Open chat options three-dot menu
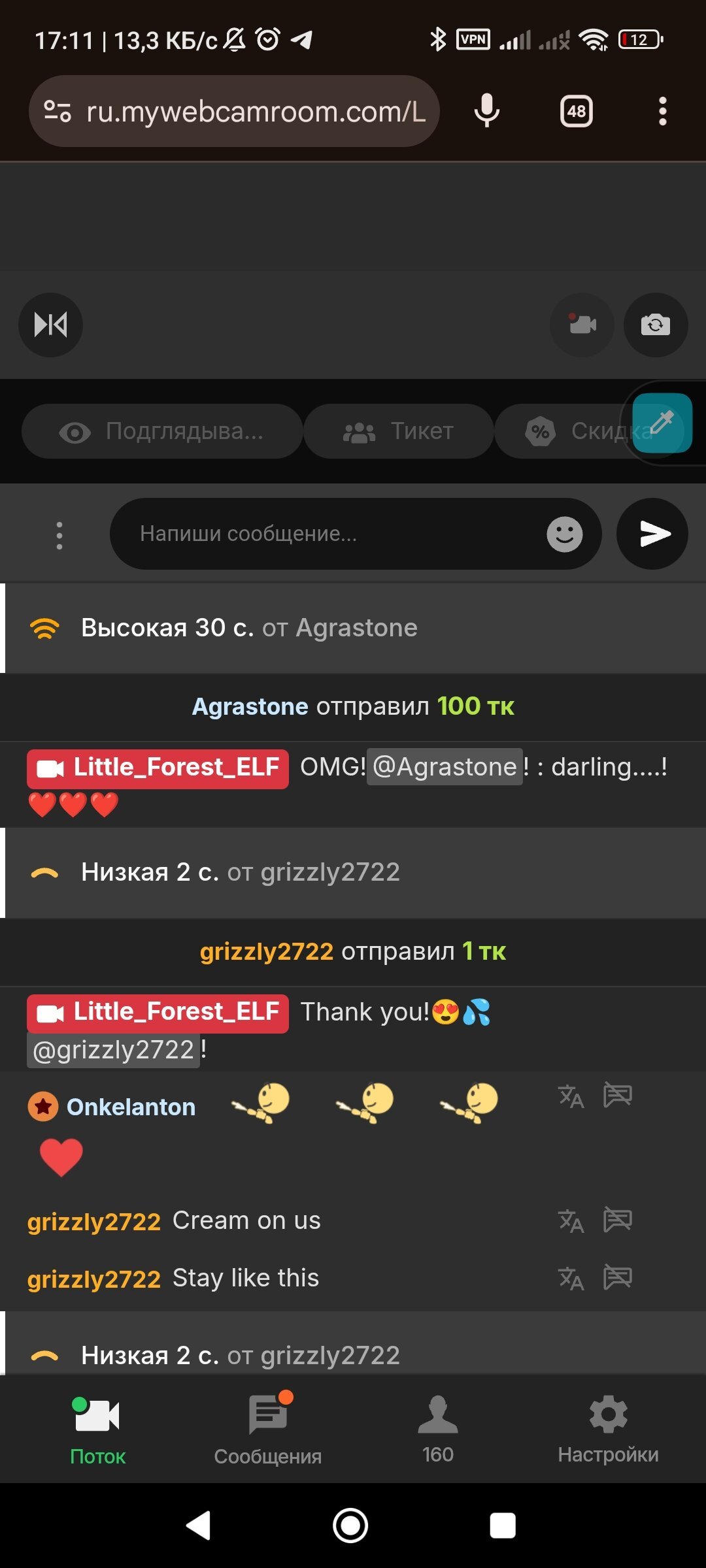This screenshot has height=1568, width=706. (59, 535)
